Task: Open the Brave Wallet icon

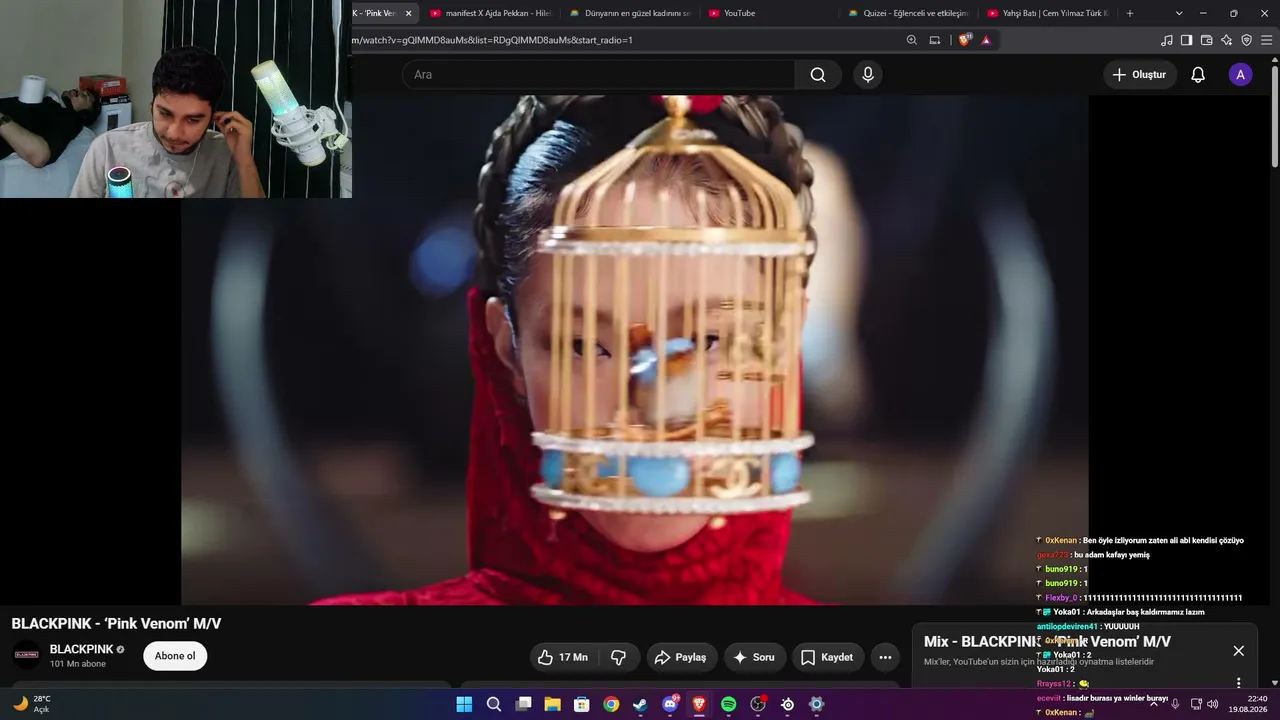Action: point(1206,40)
